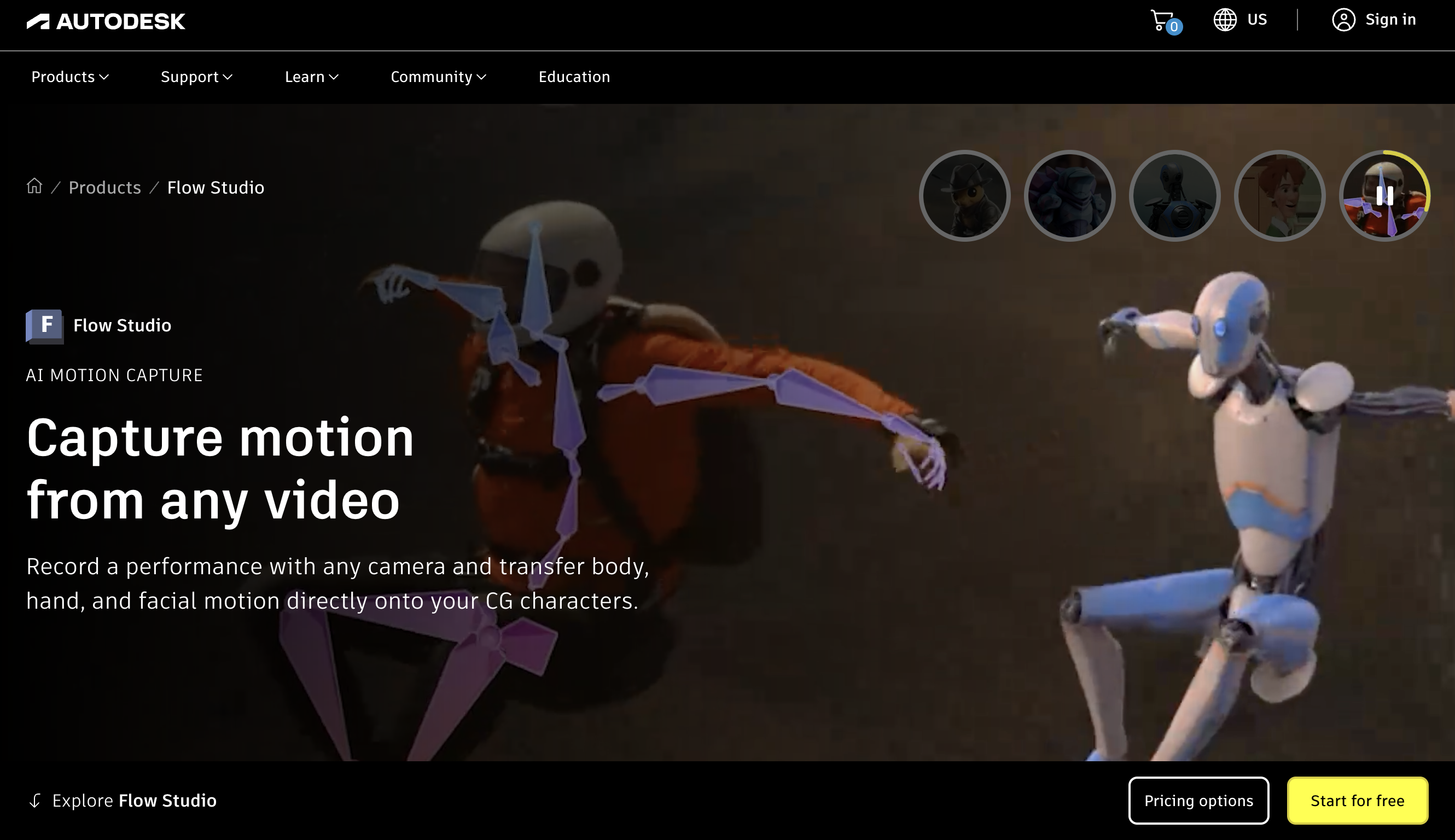This screenshot has width=1455, height=840.
Task: Expand the Learn menu
Action: (x=312, y=77)
